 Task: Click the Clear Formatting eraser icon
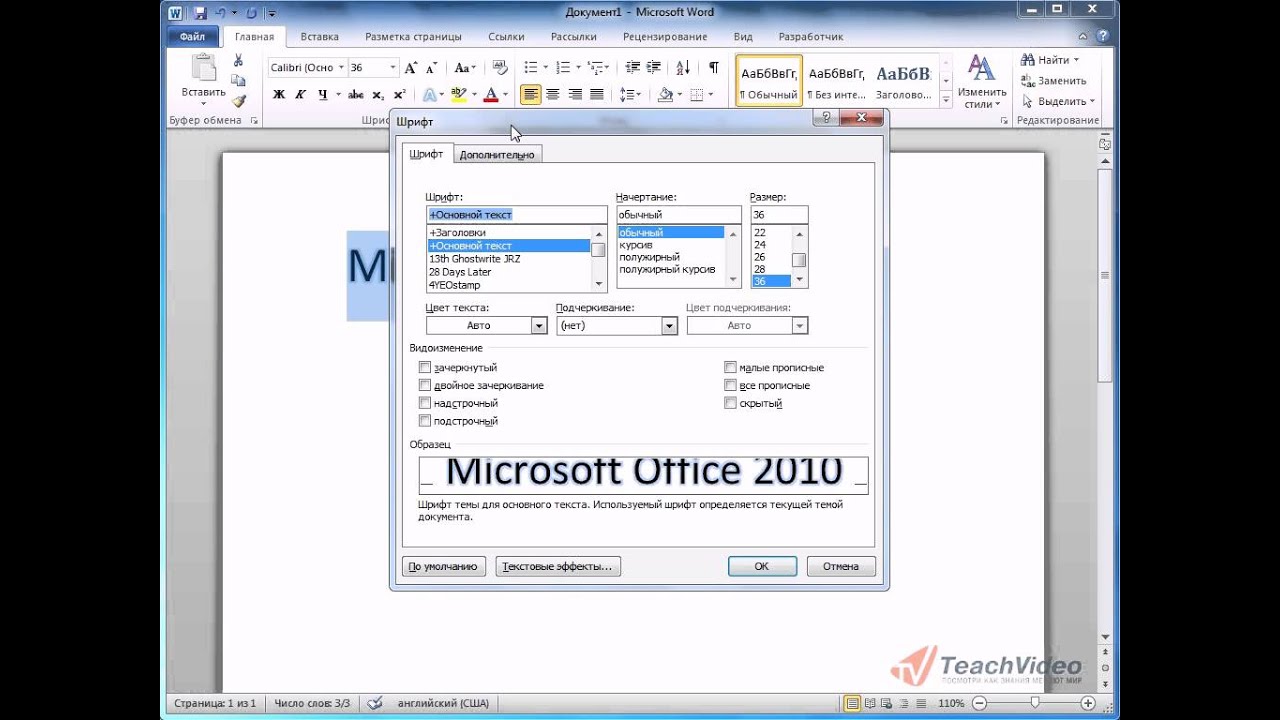coord(501,68)
